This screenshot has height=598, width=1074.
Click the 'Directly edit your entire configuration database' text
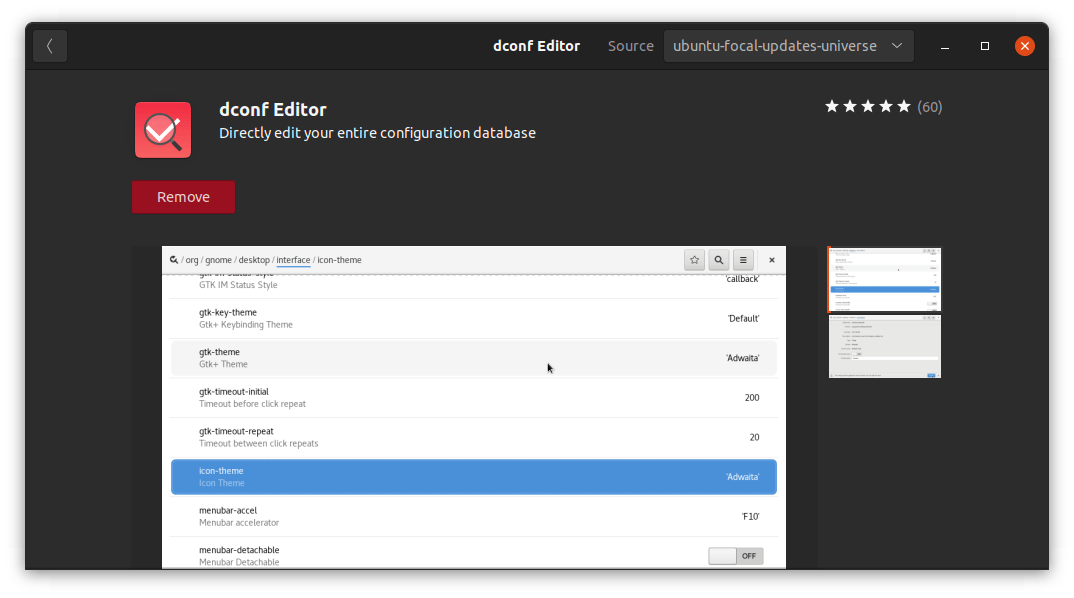tap(377, 133)
